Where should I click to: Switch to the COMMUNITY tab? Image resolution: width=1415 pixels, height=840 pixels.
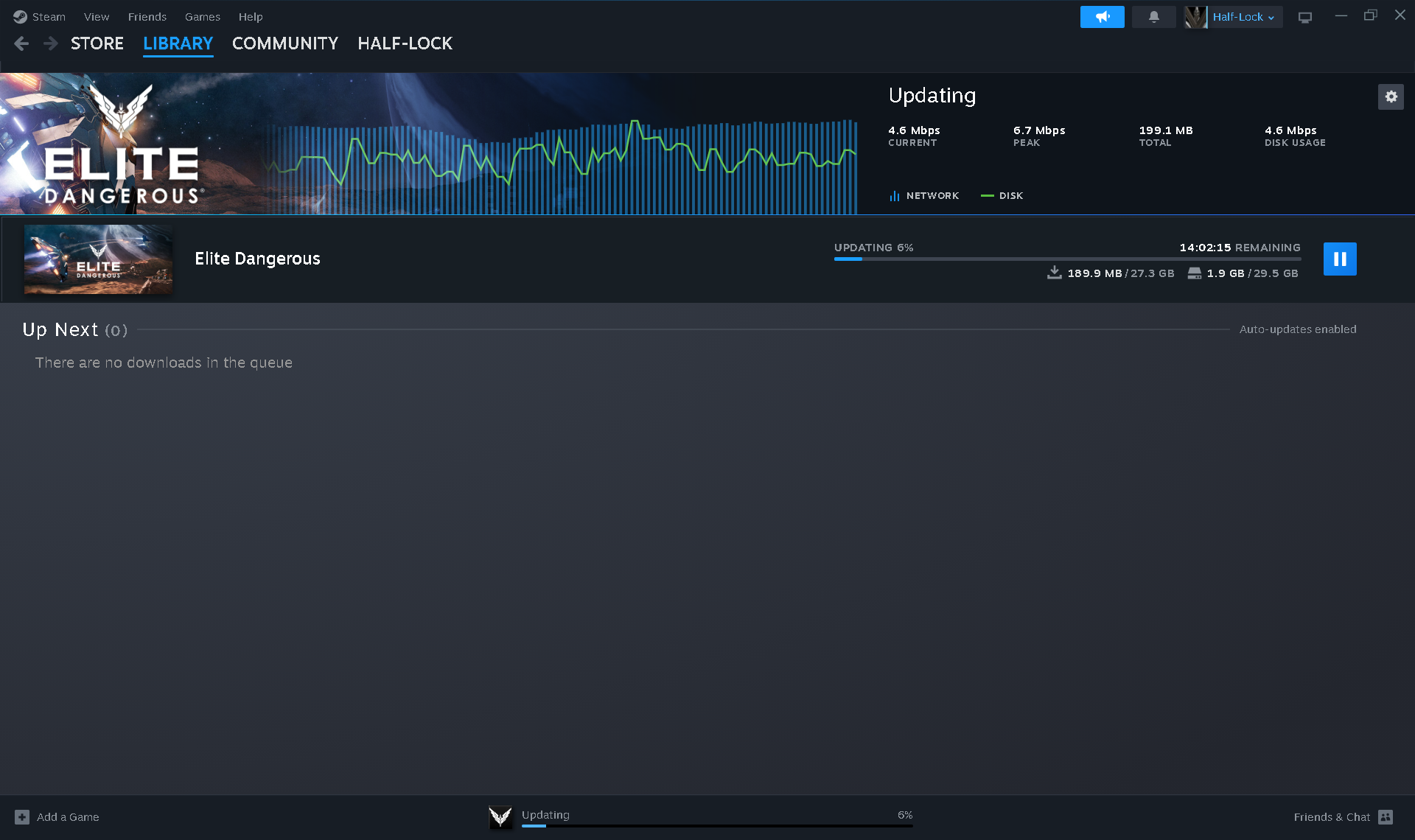285,43
